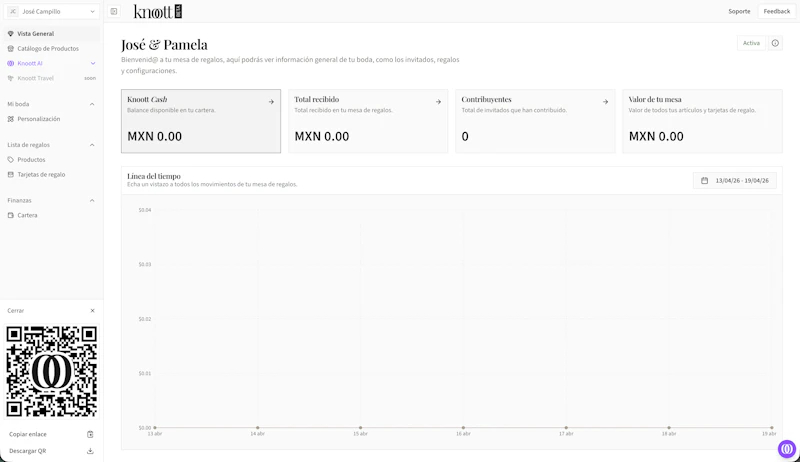Open the 13/04/26 - 19/04/26 date picker
The height and width of the screenshot is (462, 800).
[735, 181]
